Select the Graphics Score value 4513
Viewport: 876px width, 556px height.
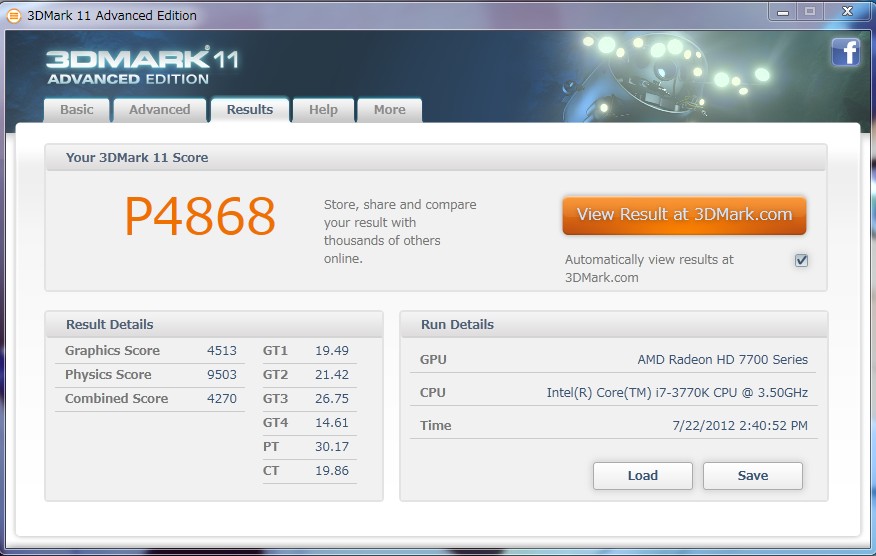click(x=222, y=351)
